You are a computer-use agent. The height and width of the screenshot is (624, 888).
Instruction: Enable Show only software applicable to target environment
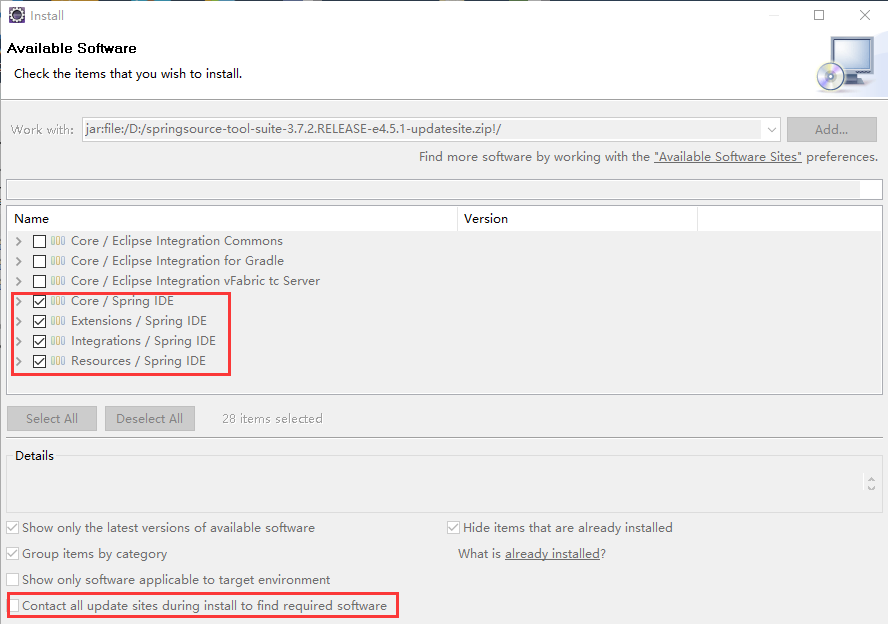12,580
